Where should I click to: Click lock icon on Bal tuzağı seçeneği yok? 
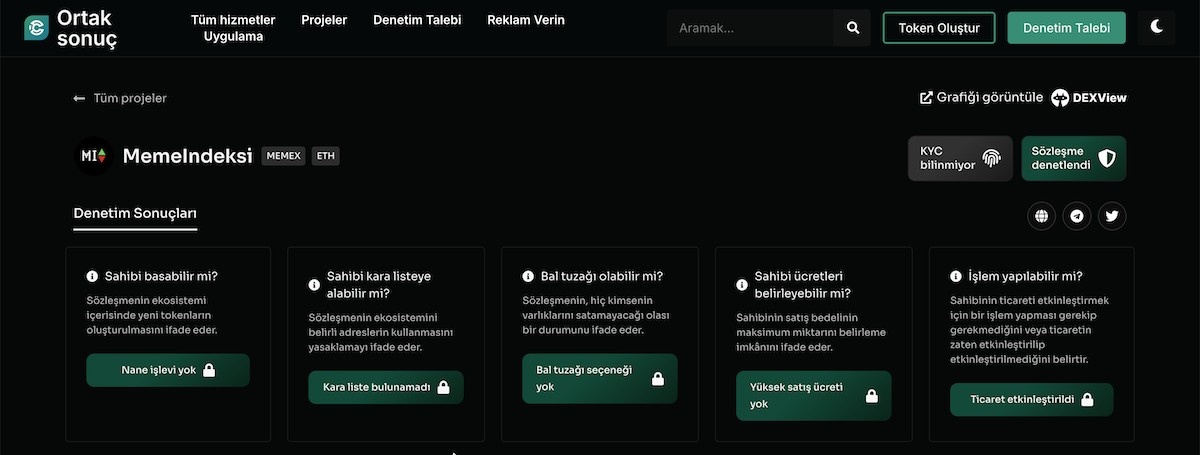point(658,378)
